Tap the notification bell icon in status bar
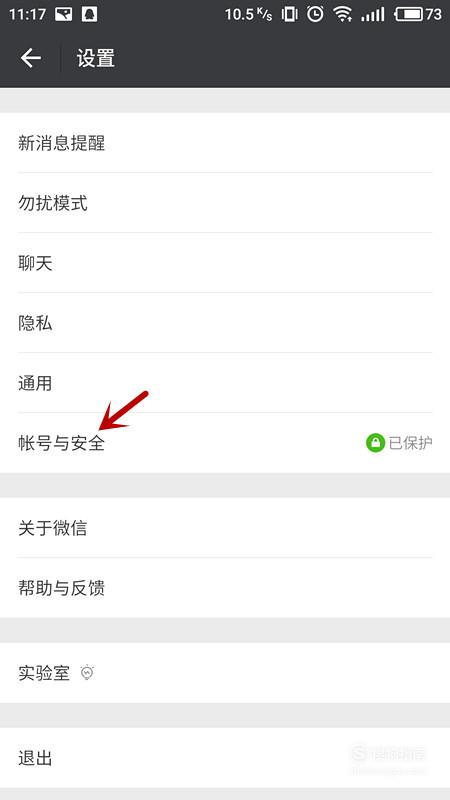Viewport: 450px width, 800px height. point(89,14)
